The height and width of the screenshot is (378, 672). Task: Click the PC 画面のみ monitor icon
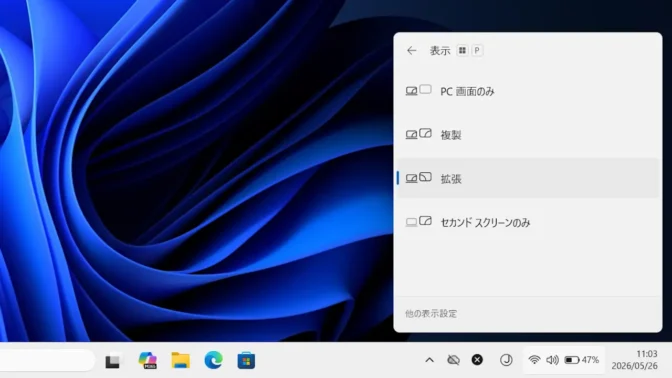(x=419, y=90)
